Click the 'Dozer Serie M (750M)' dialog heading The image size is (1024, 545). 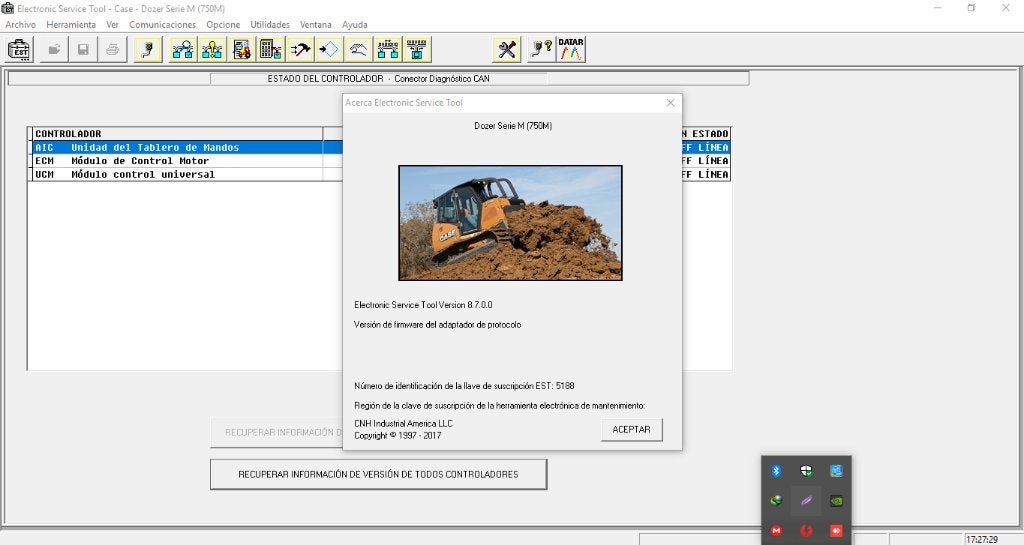coord(513,125)
